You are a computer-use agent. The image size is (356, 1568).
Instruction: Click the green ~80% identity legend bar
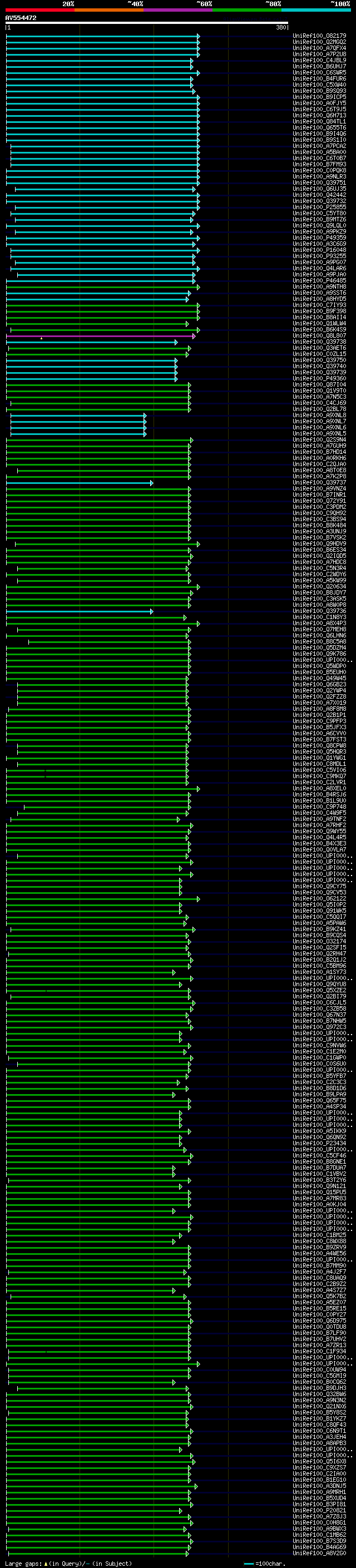coord(247,10)
